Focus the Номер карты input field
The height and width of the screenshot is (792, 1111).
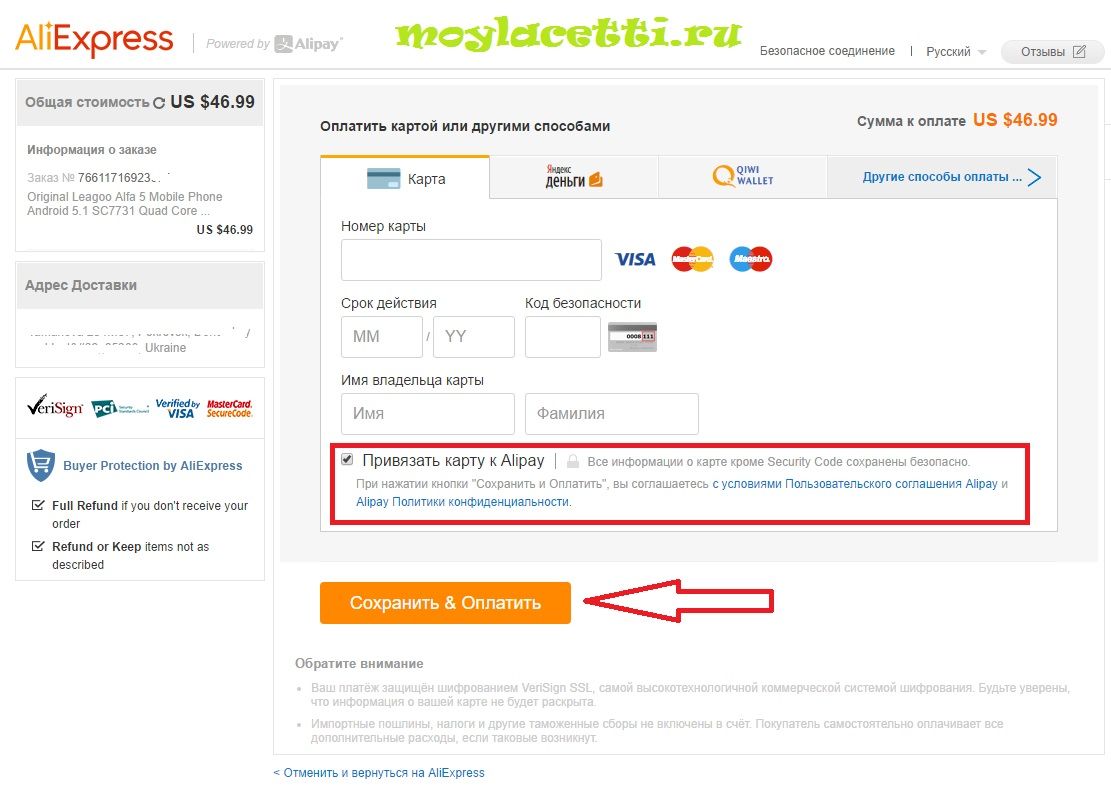(471, 260)
